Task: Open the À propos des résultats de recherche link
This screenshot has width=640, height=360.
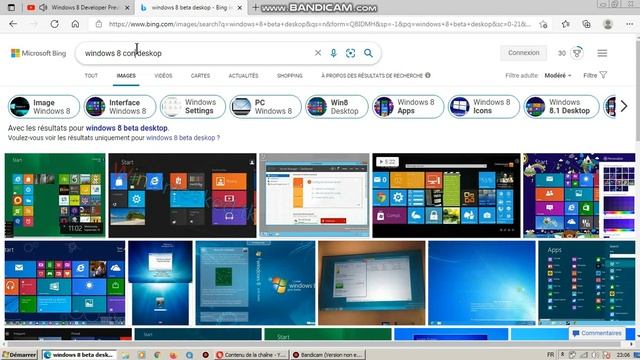Action: [372, 76]
